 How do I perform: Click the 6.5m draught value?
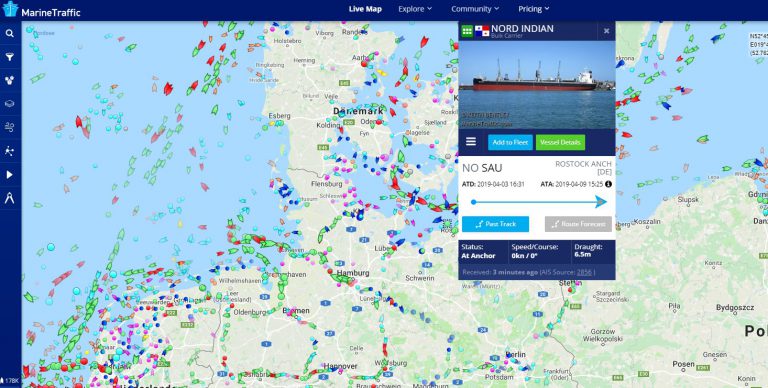pos(582,256)
